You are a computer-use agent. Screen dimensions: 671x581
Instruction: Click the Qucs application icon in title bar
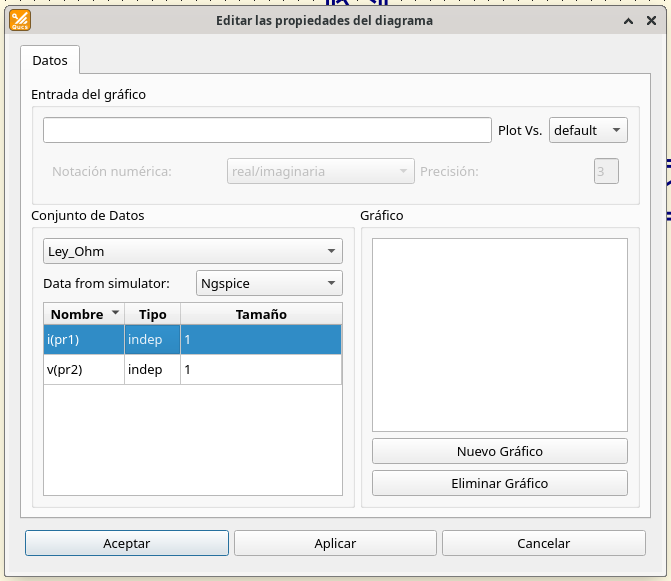[20, 20]
